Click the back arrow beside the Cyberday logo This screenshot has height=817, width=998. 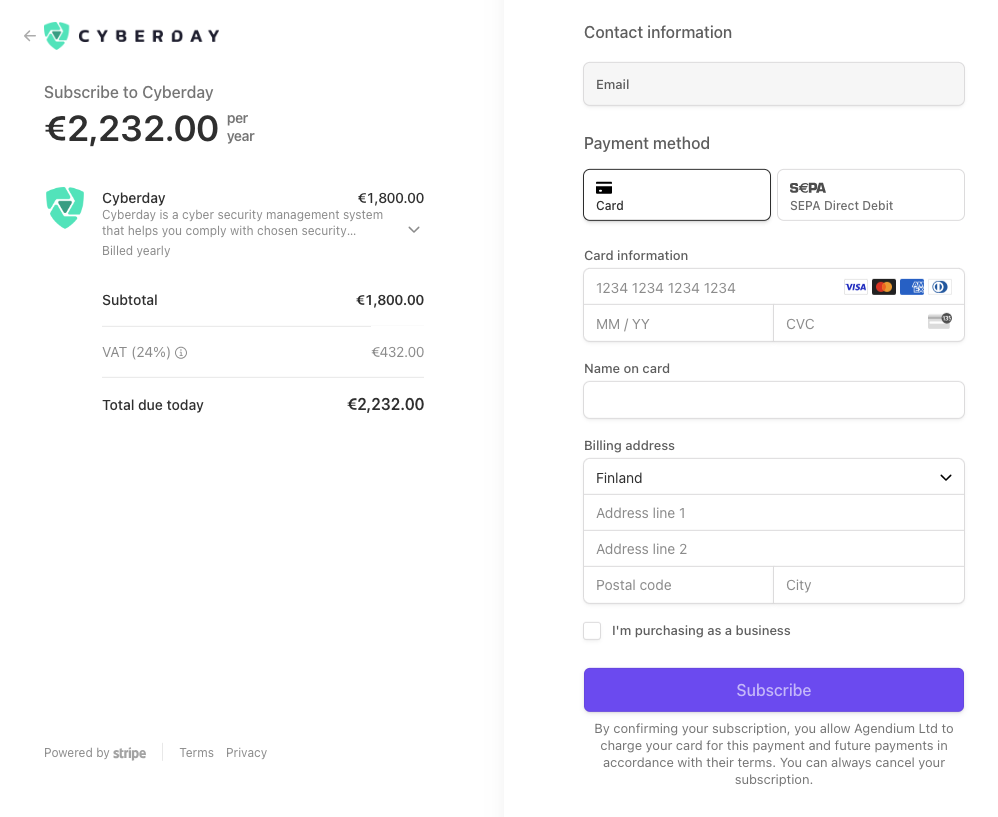click(29, 36)
